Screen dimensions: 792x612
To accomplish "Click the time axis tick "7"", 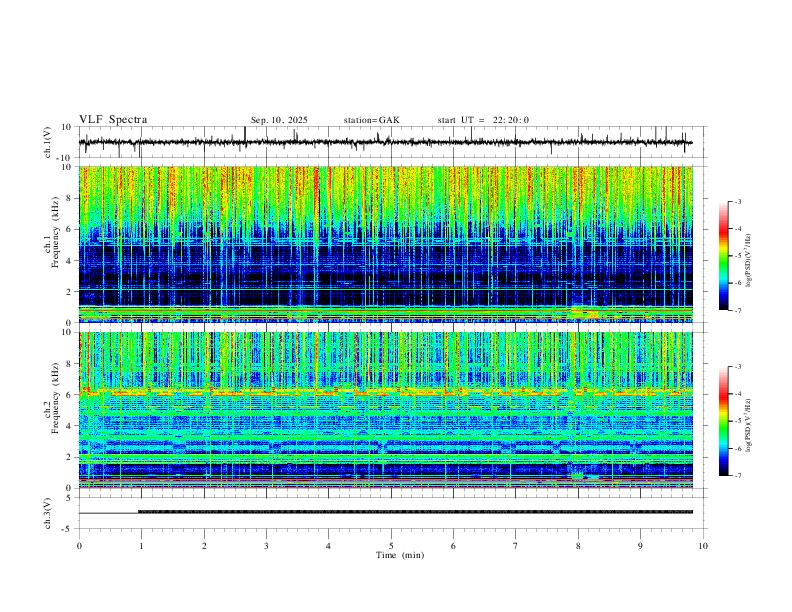I will (516, 546).
